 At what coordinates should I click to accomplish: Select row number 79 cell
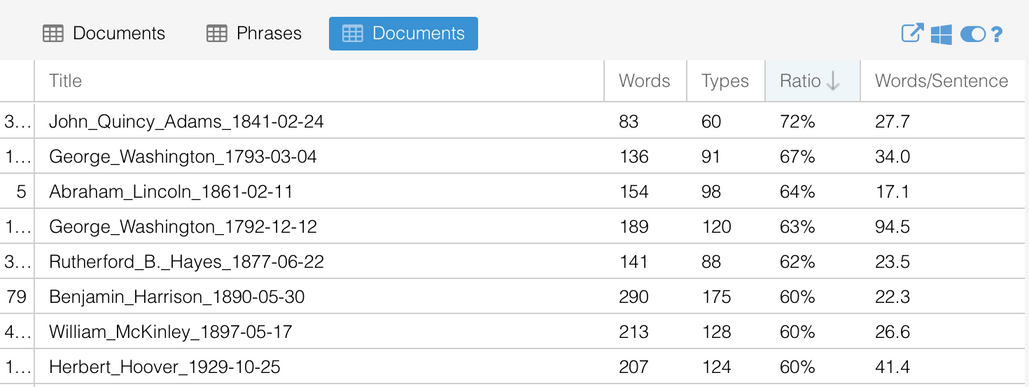click(x=16, y=297)
